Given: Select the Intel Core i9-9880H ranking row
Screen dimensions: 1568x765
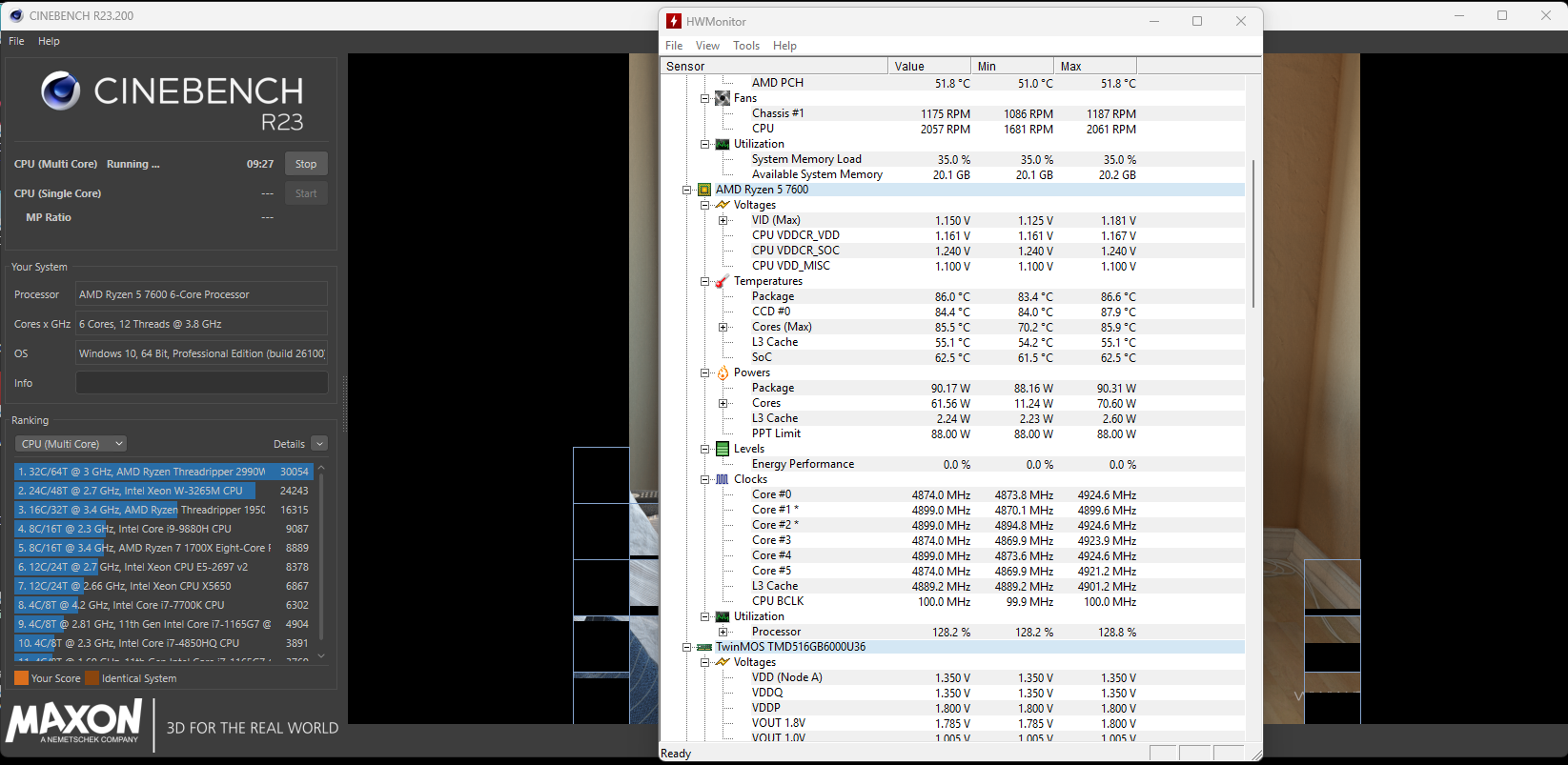Looking at the screenshot, I should pyautogui.click(x=163, y=529).
